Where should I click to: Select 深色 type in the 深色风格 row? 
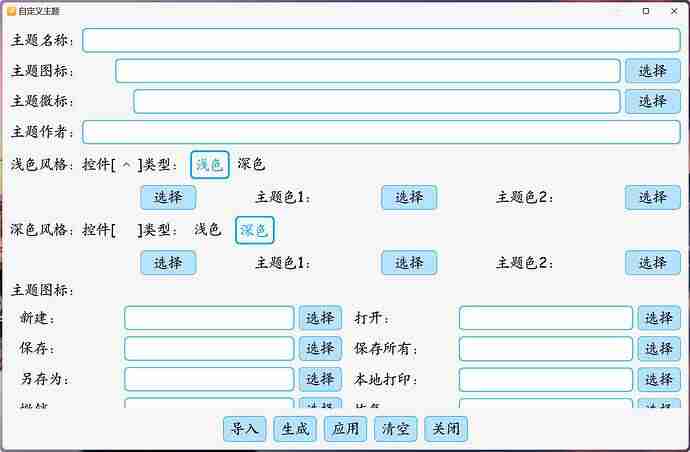[x=255, y=230]
